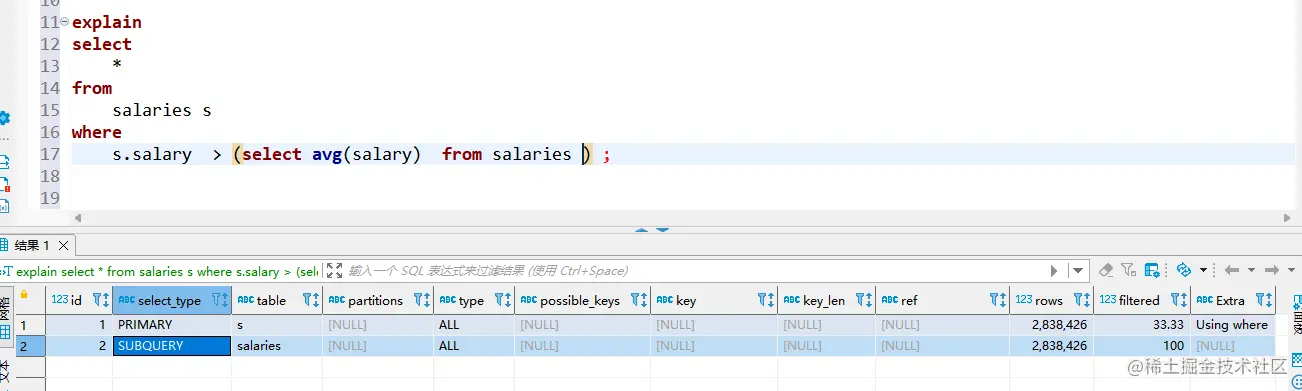The image size is (1302, 391).
Task: Click the 'avg' function in line 17
Action: [327, 154]
